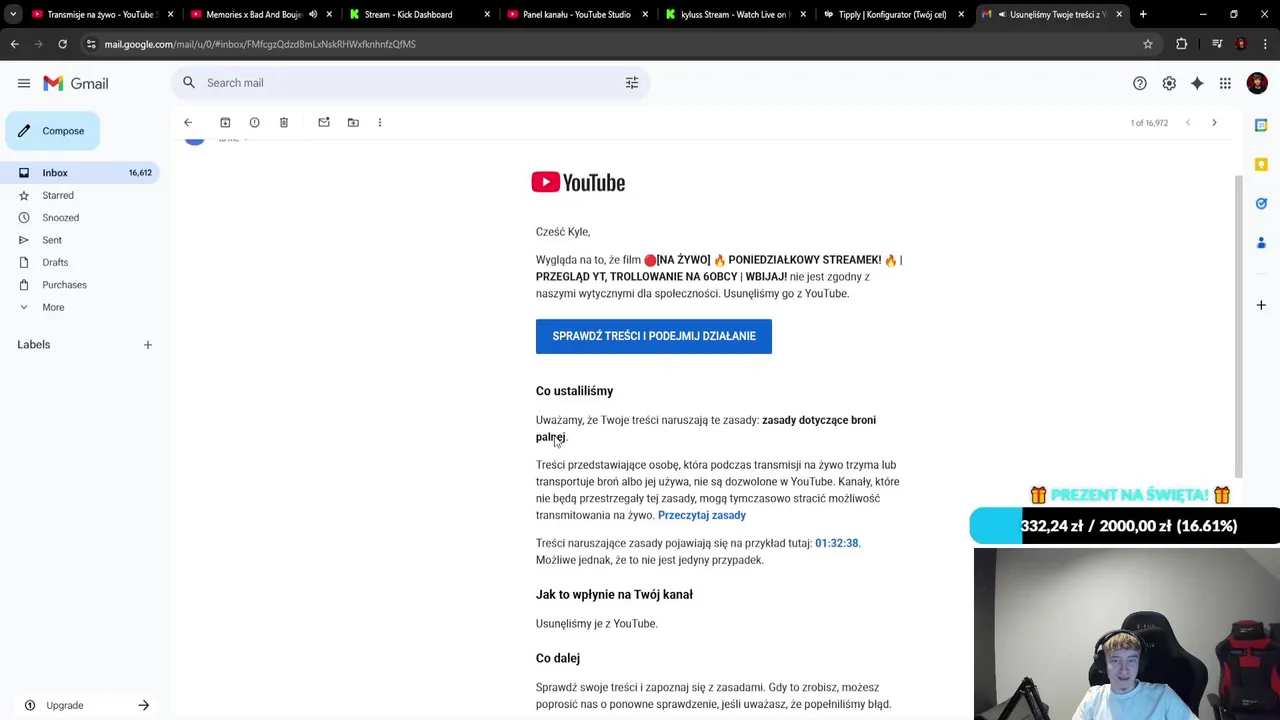Click the Search mail field
The image size is (1280, 720).
410,83
